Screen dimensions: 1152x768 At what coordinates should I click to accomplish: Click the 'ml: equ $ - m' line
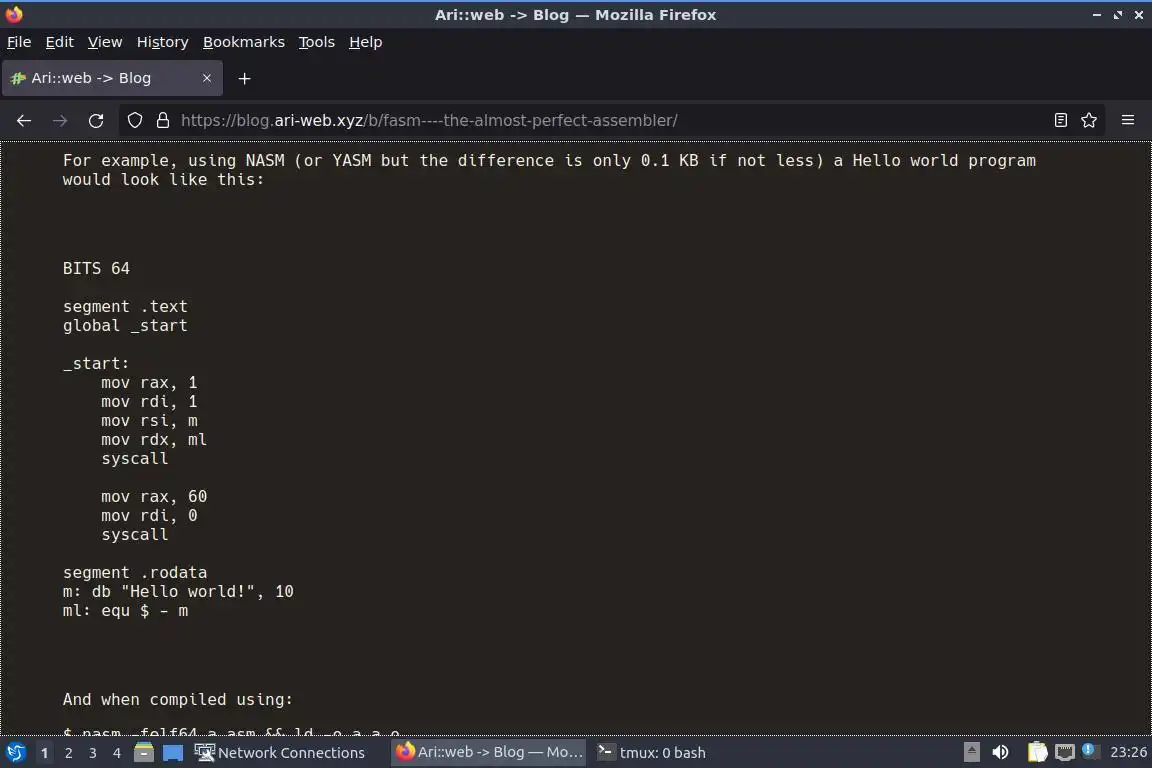[x=125, y=611]
